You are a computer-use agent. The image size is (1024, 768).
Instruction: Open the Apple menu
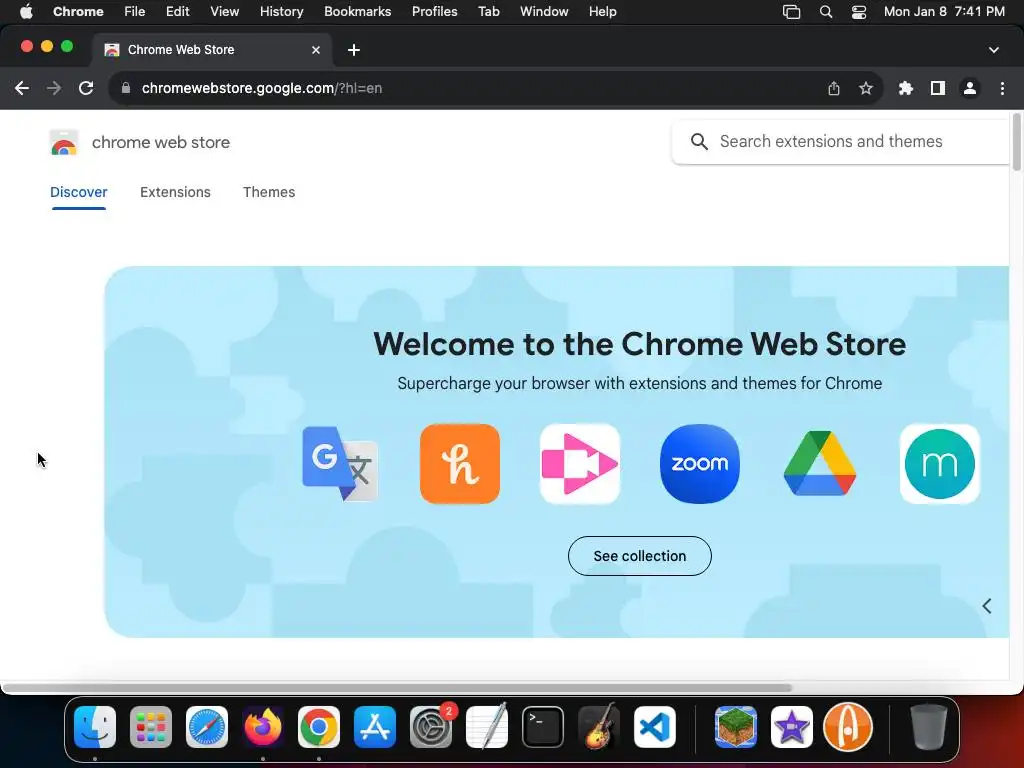click(26, 12)
